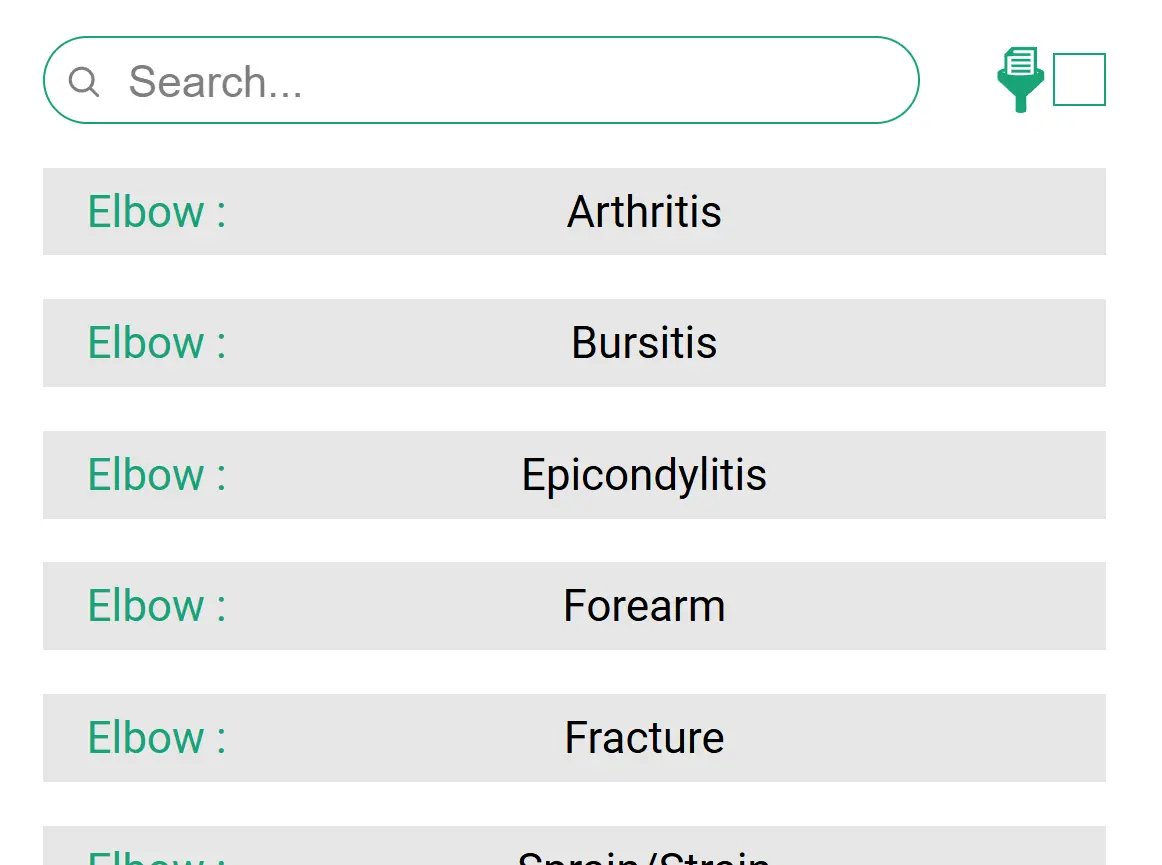Click the empty right side of the Arthritis row

tap(950, 212)
